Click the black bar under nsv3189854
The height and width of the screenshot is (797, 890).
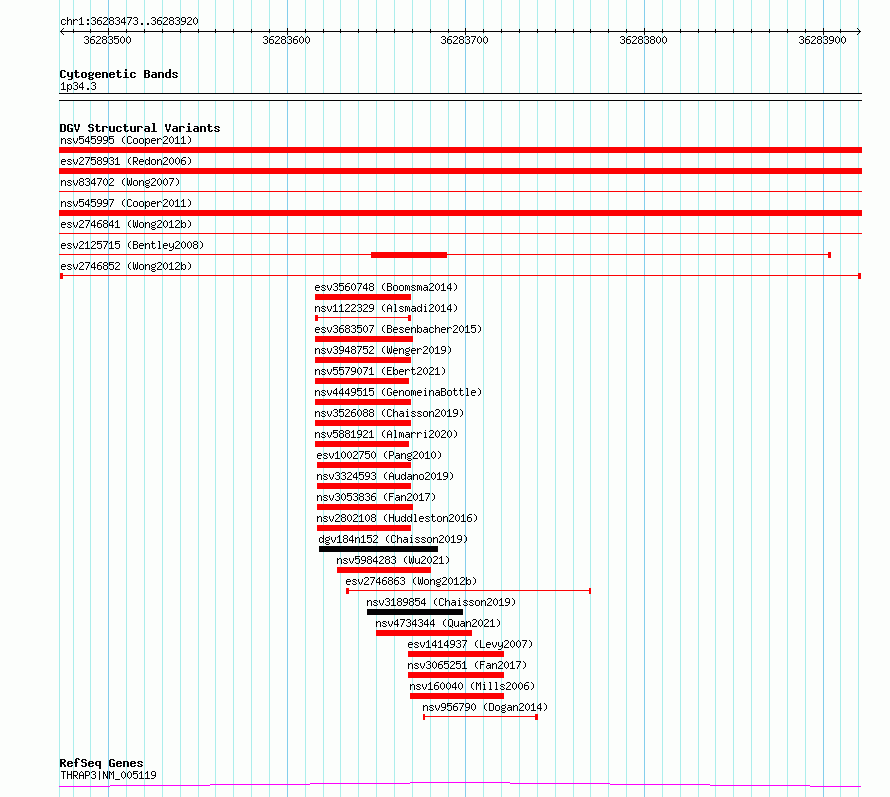pos(415,613)
